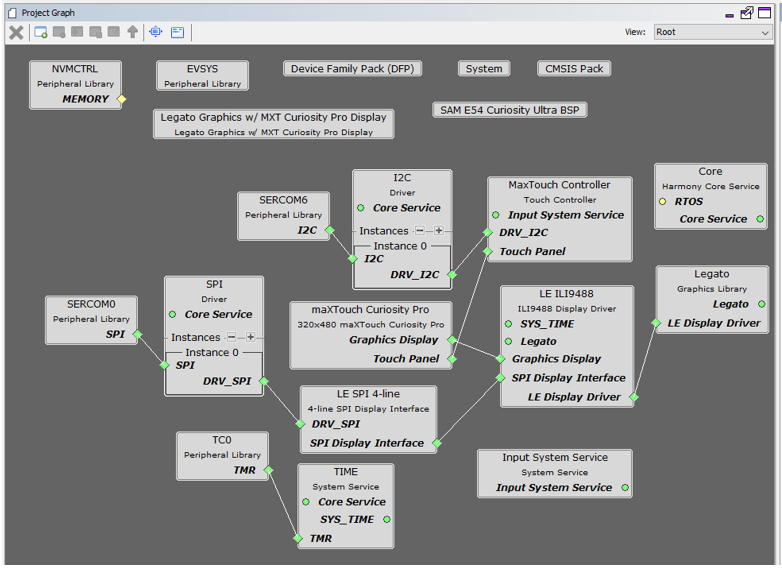This screenshot has height=568, width=782.
Task: Click I2C Instance 0 I2C input diamond
Action: click(353, 258)
